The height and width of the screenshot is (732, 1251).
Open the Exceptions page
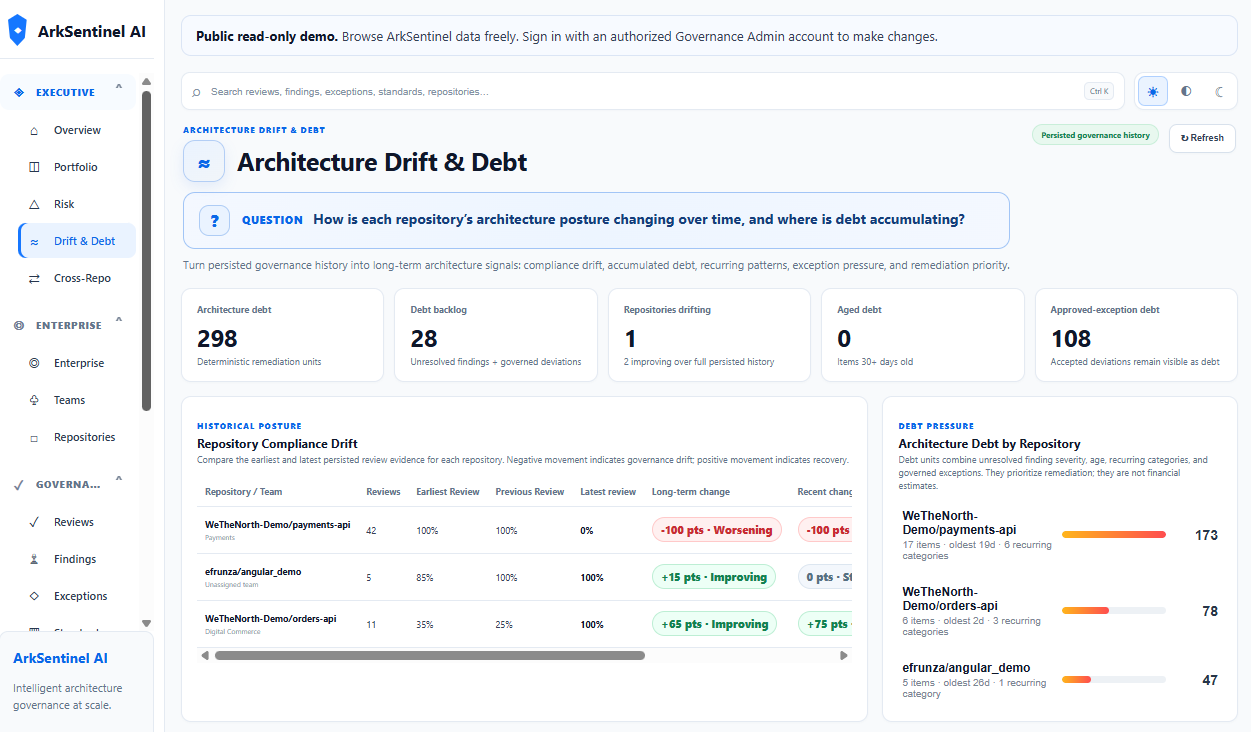coord(77,596)
